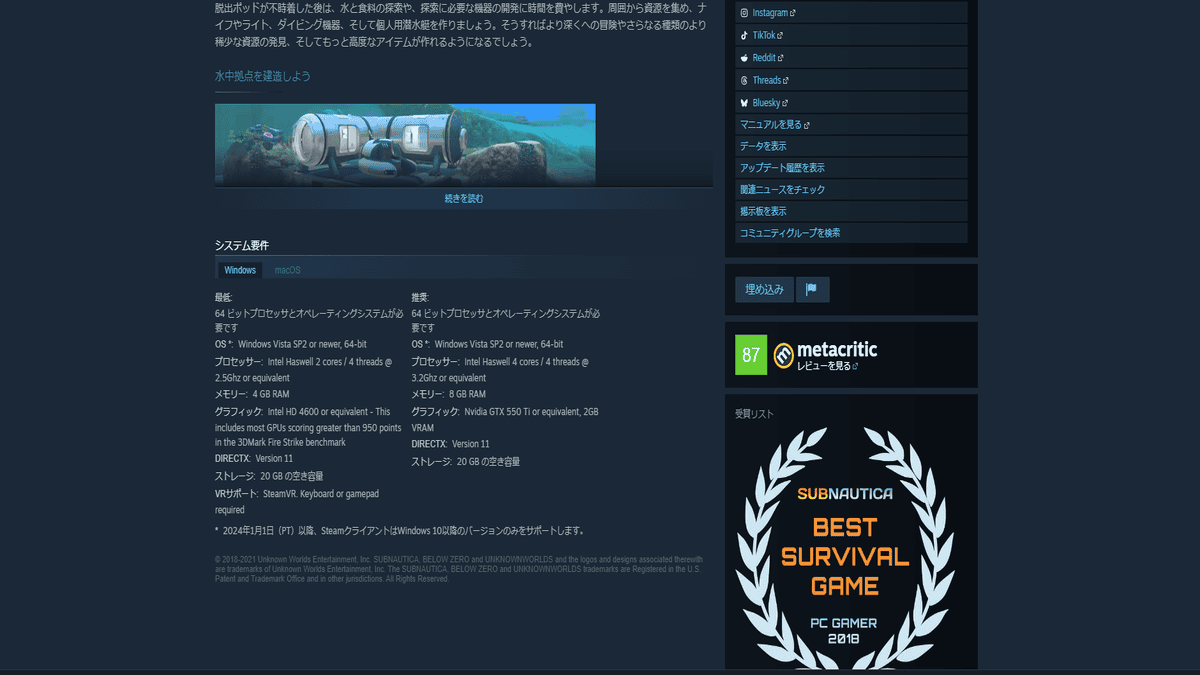
Task: Open the Threads link
Action: point(851,80)
